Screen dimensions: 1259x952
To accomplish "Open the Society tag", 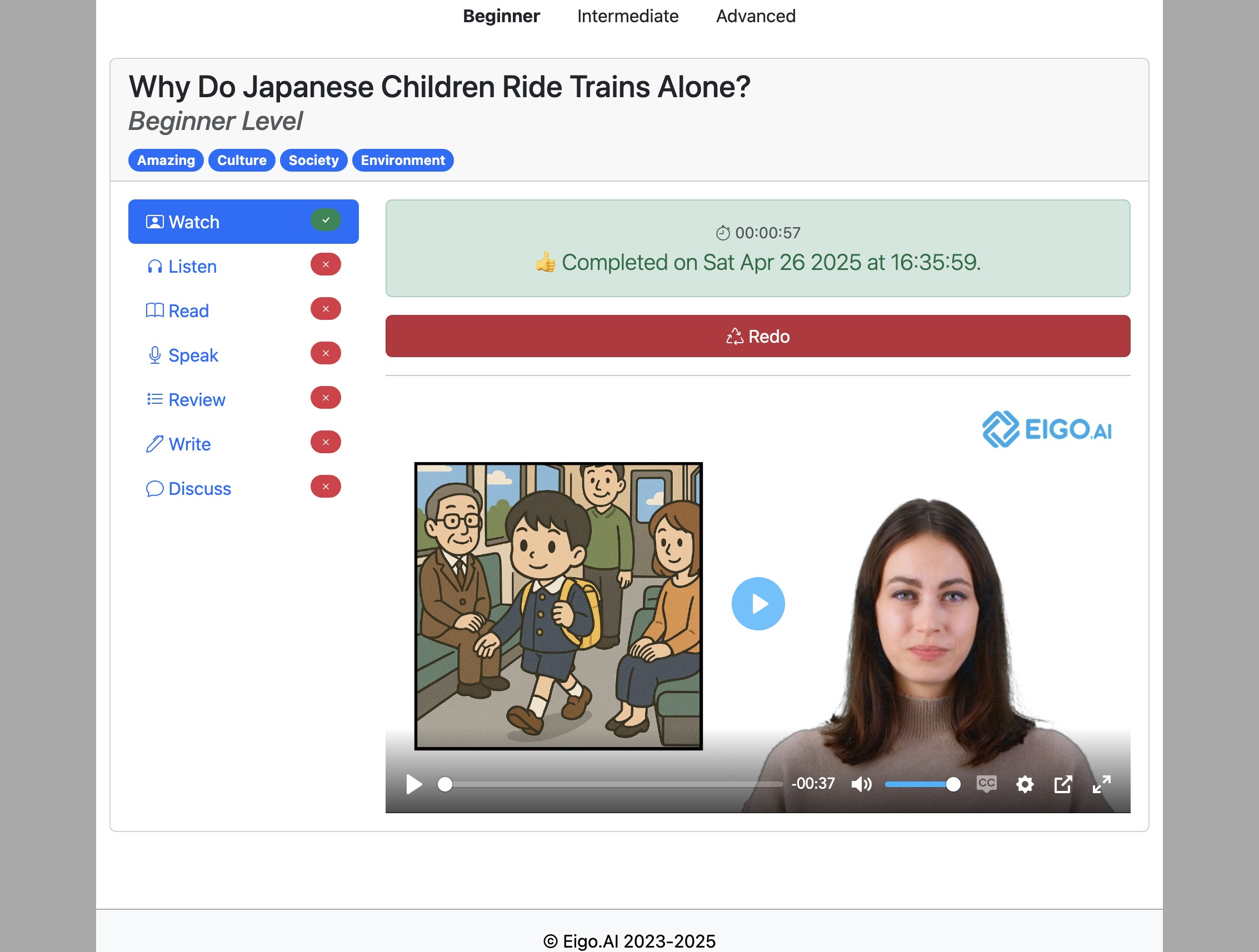I will [313, 160].
